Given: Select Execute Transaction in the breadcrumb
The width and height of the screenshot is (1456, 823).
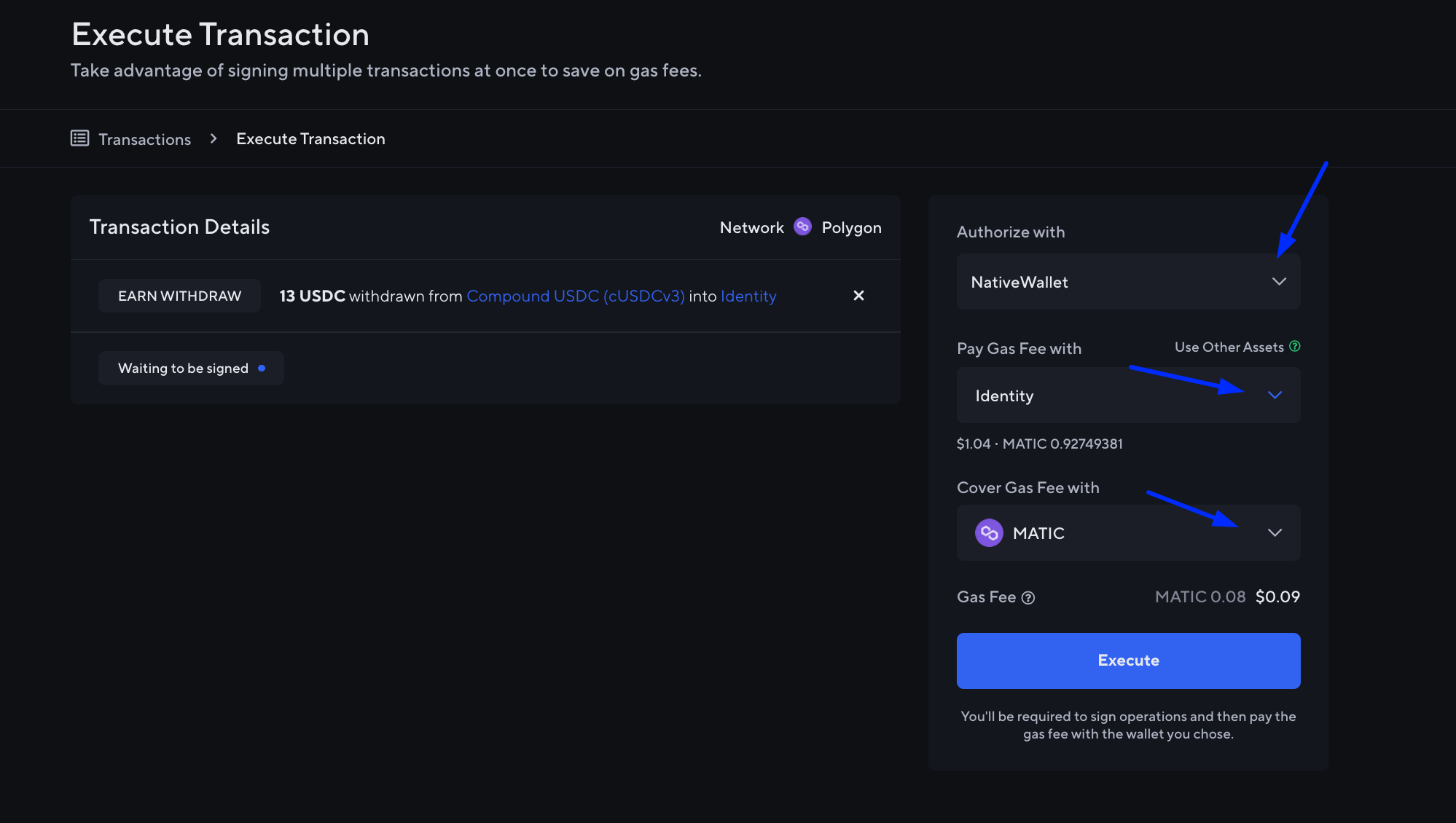Looking at the screenshot, I should click(310, 138).
